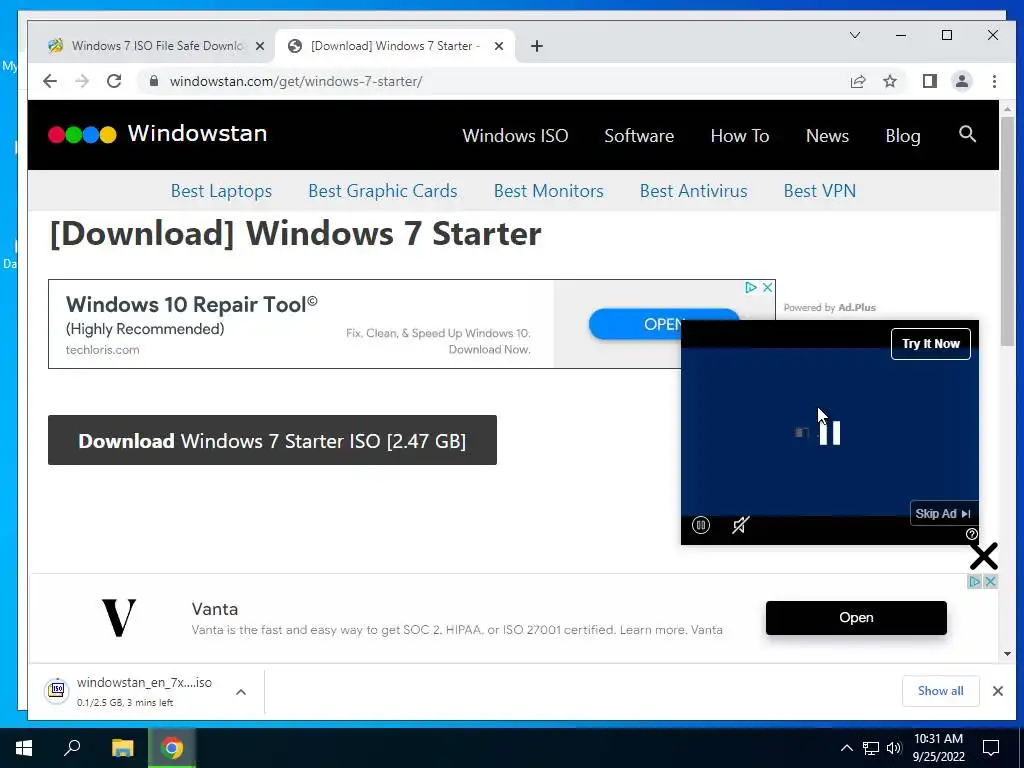Toggle mute on the video ad
The height and width of the screenshot is (768, 1024).
coord(741,525)
